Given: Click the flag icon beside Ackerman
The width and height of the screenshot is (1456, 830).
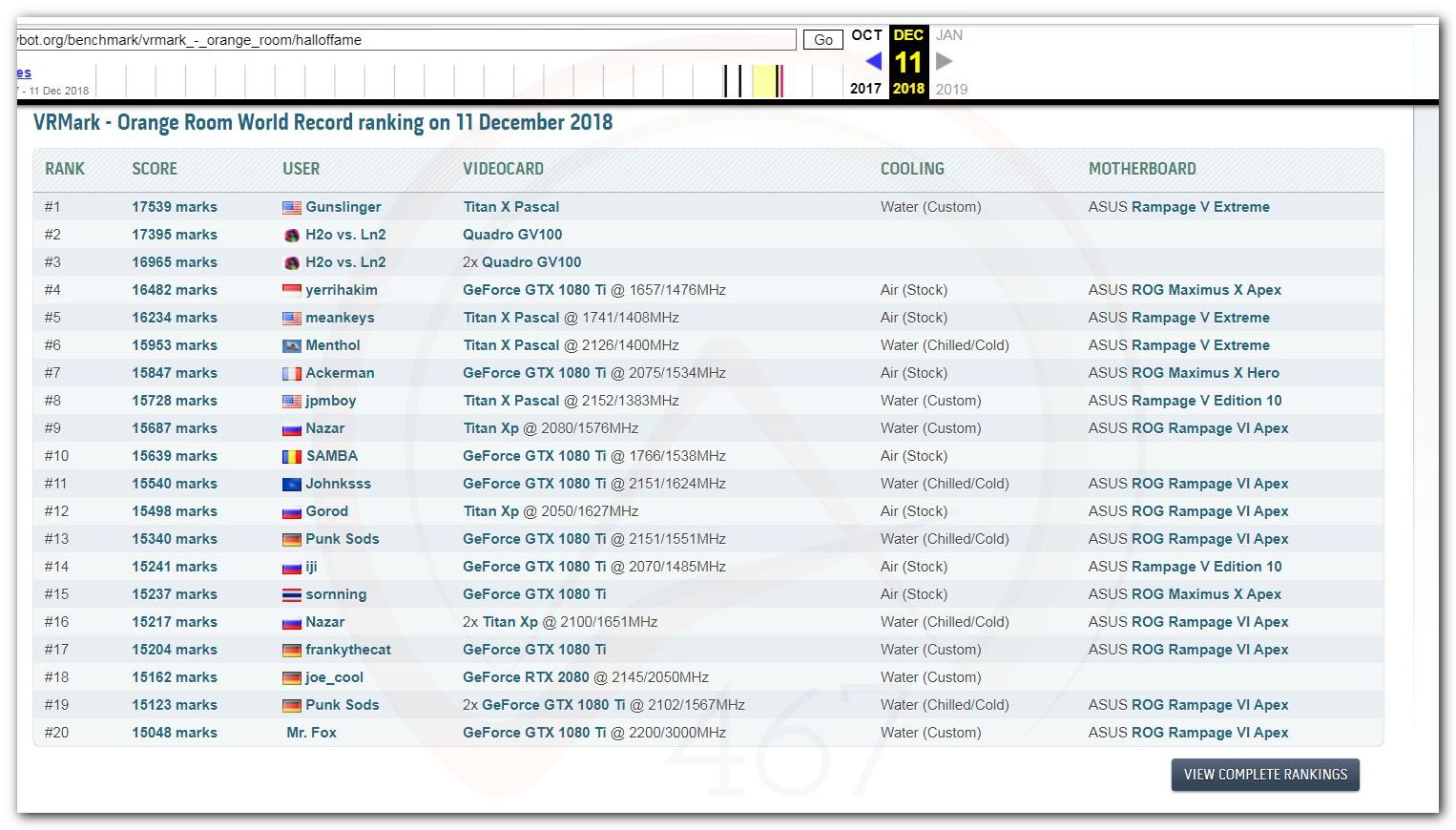Looking at the screenshot, I should click(x=292, y=373).
